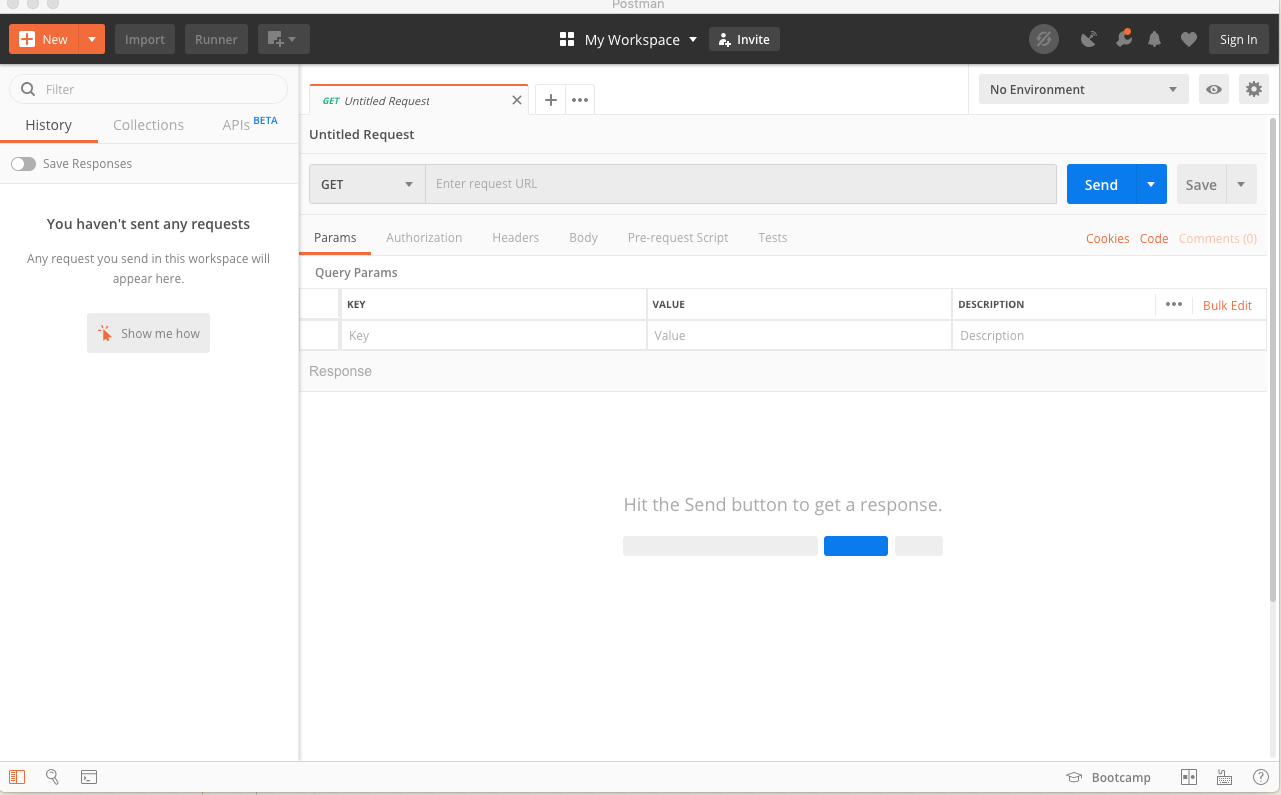Open the notifications bell
Screen dimensions: 1281x795
pyautogui.click(x=1155, y=40)
